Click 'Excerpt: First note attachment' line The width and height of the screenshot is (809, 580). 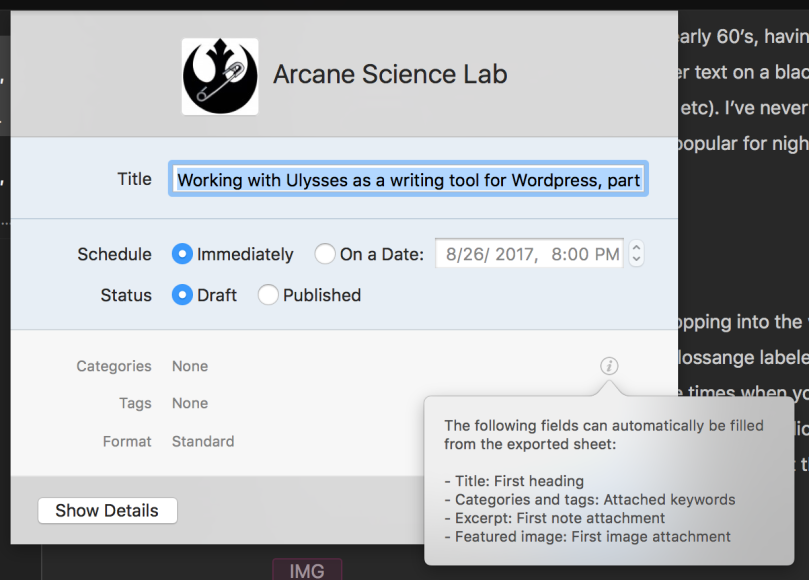(555, 518)
